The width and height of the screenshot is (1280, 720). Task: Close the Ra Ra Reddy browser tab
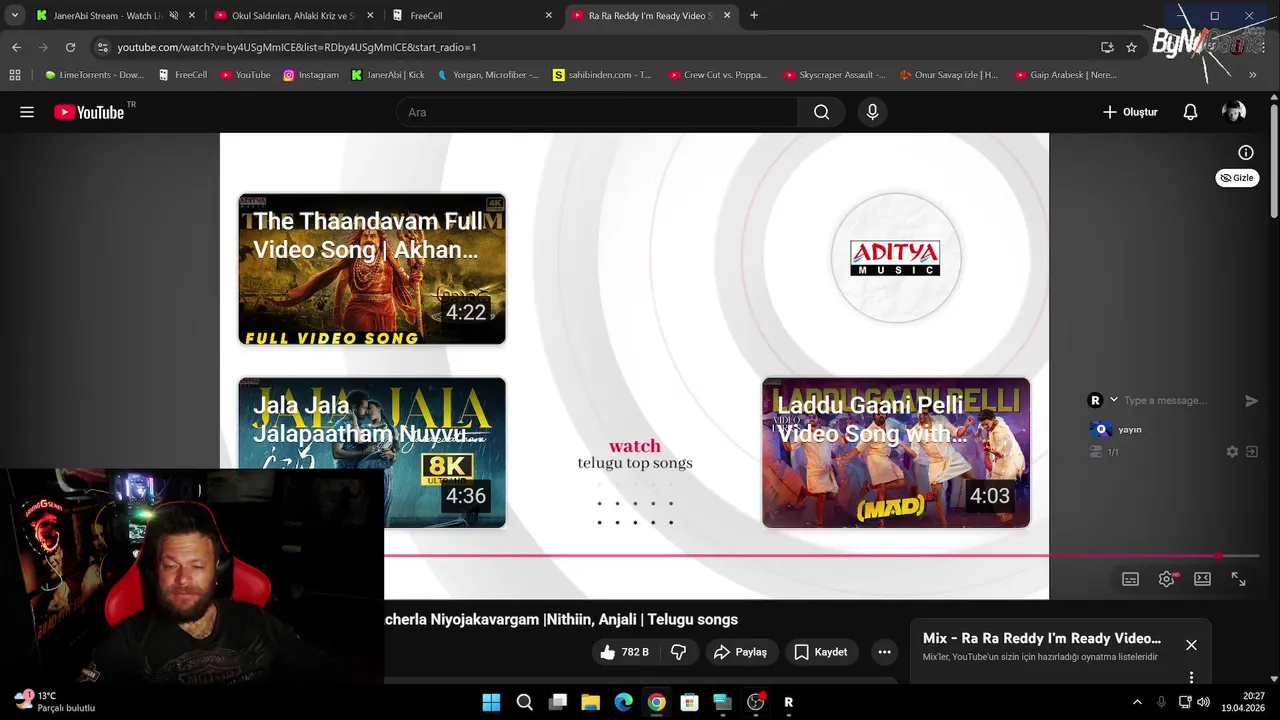(727, 15)
